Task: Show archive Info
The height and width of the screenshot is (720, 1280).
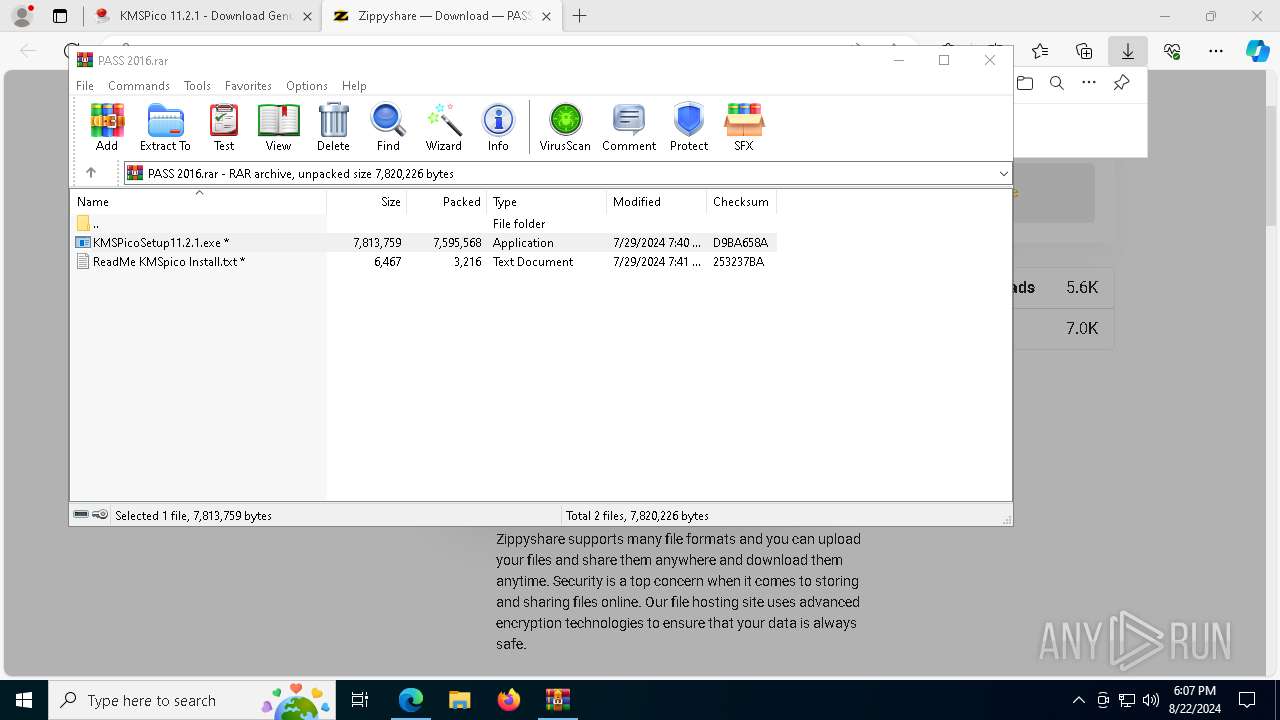Action: point(498,127)
